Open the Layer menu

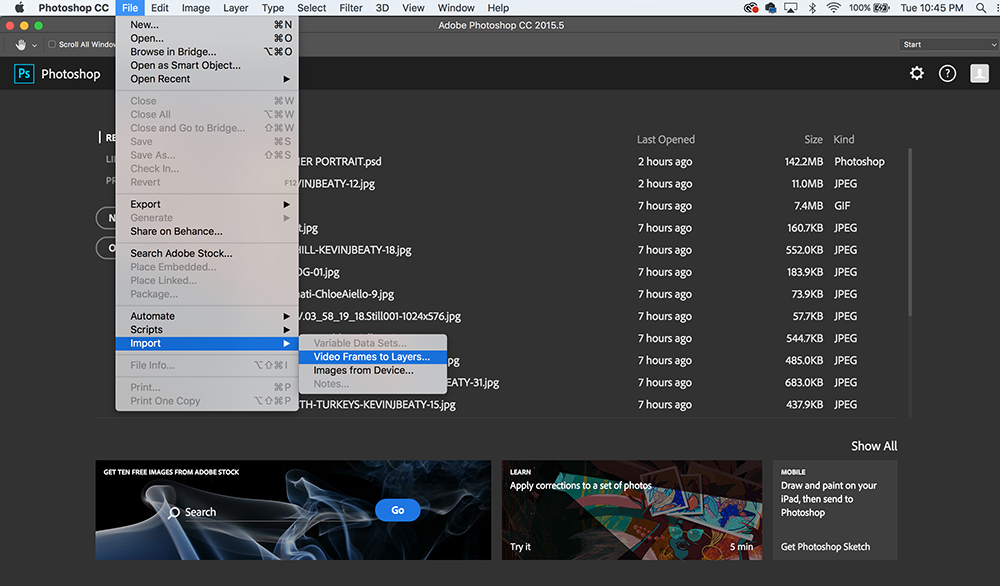click(235, 8)
